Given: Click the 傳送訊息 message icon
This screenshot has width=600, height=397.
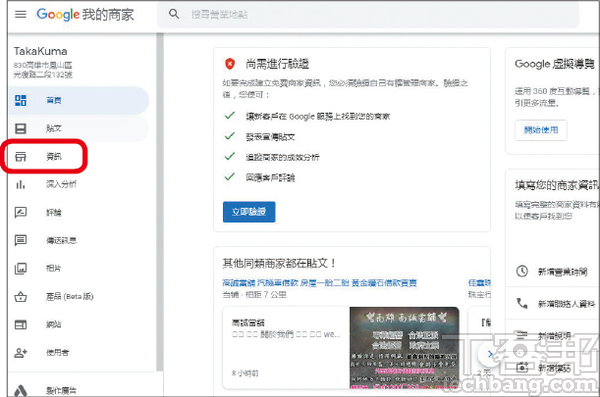Looking at the screenshot, I should (21, 240).
